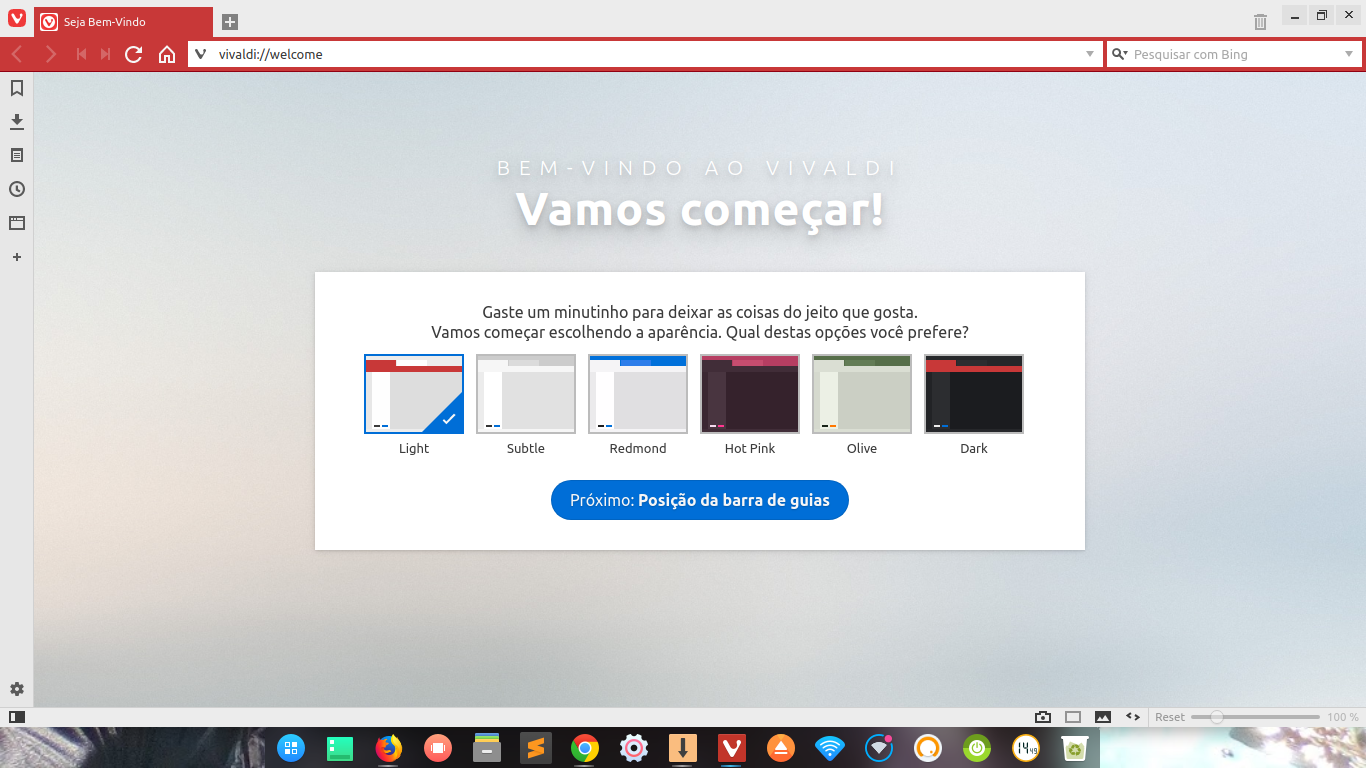The image size is (1366, 768).
Task: Open the screen recorder dock icon
Action: point(438,748)
